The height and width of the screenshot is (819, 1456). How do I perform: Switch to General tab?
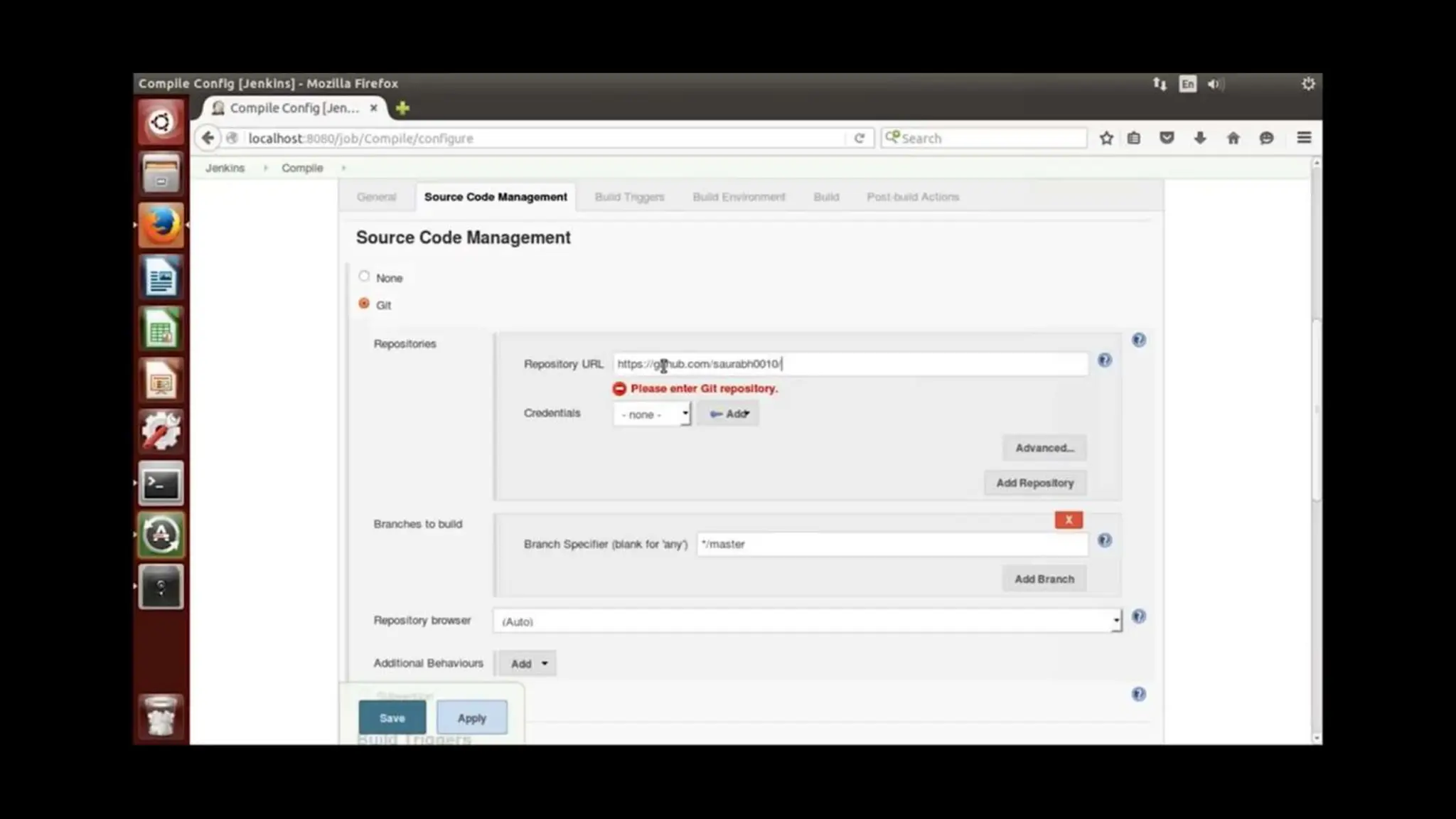376,197
